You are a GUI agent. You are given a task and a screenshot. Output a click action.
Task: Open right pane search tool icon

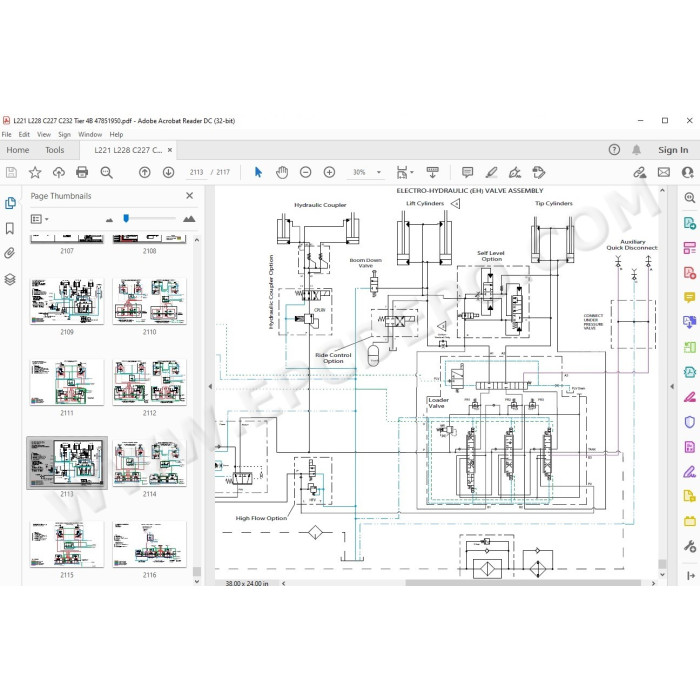tap(689, 198)
